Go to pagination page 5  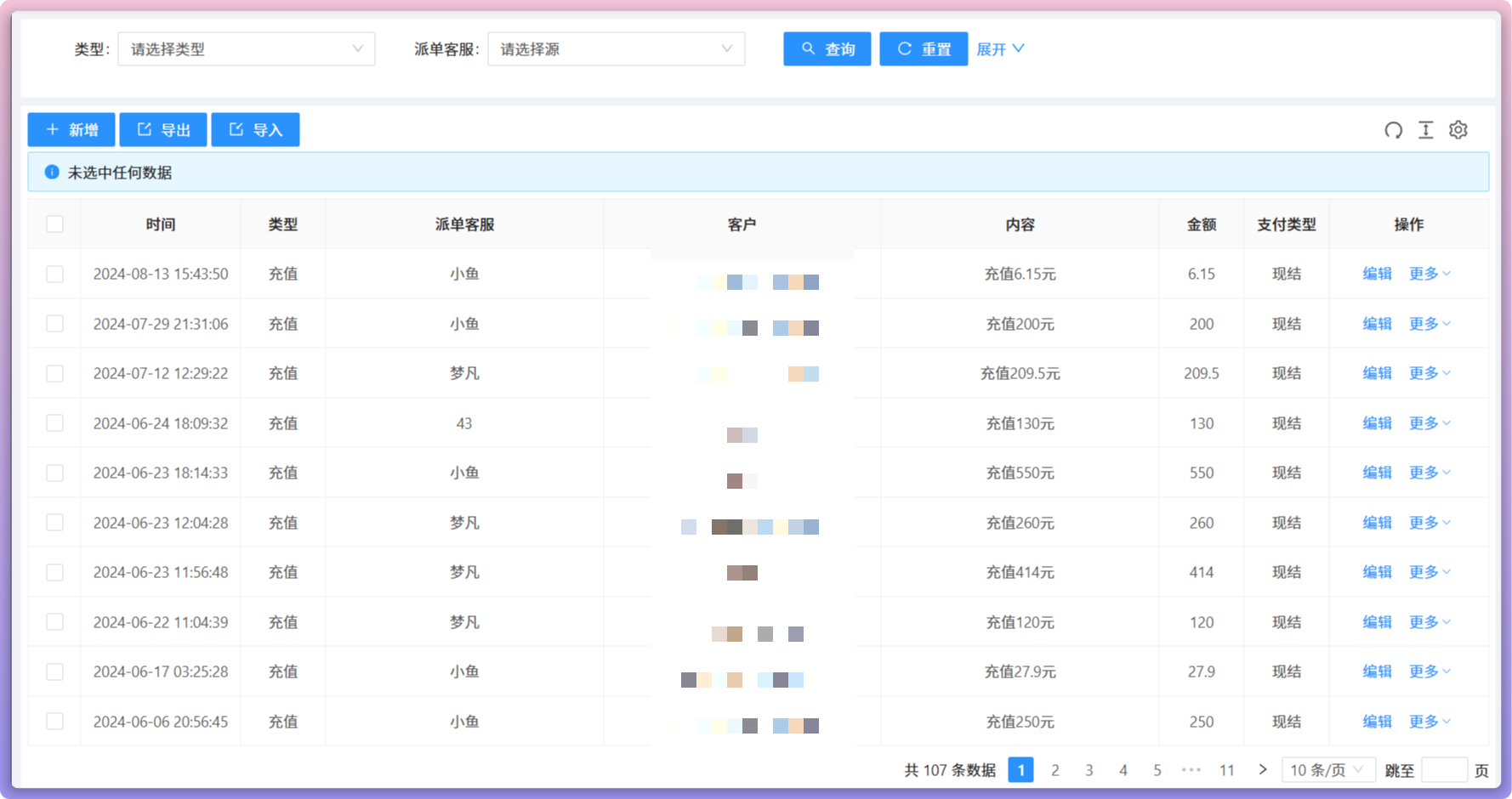click(1157, 770)
